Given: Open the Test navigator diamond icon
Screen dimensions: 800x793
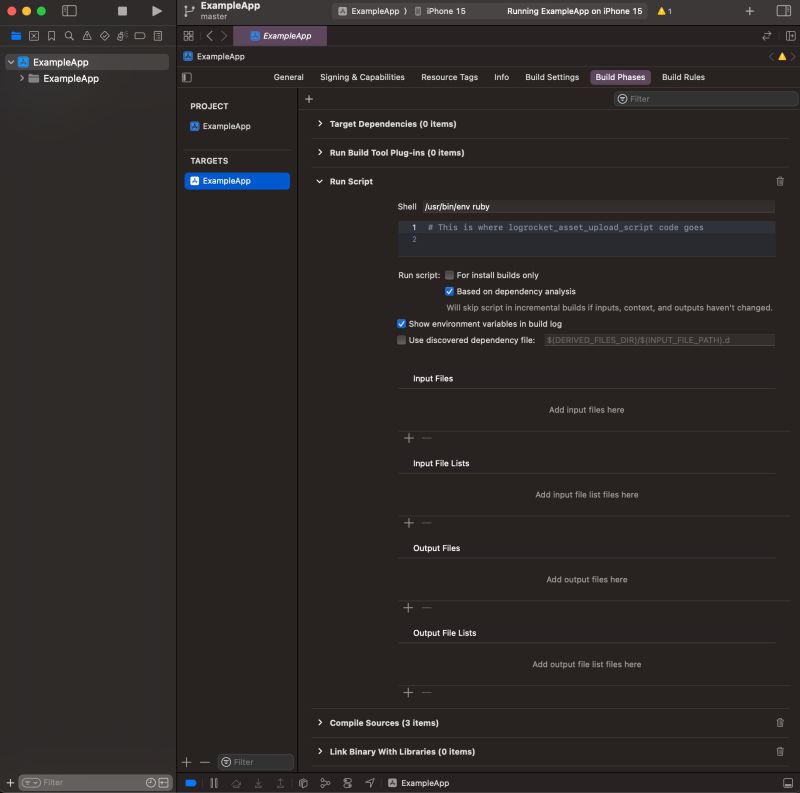Looking at the screenshot, I should (105, 36).
